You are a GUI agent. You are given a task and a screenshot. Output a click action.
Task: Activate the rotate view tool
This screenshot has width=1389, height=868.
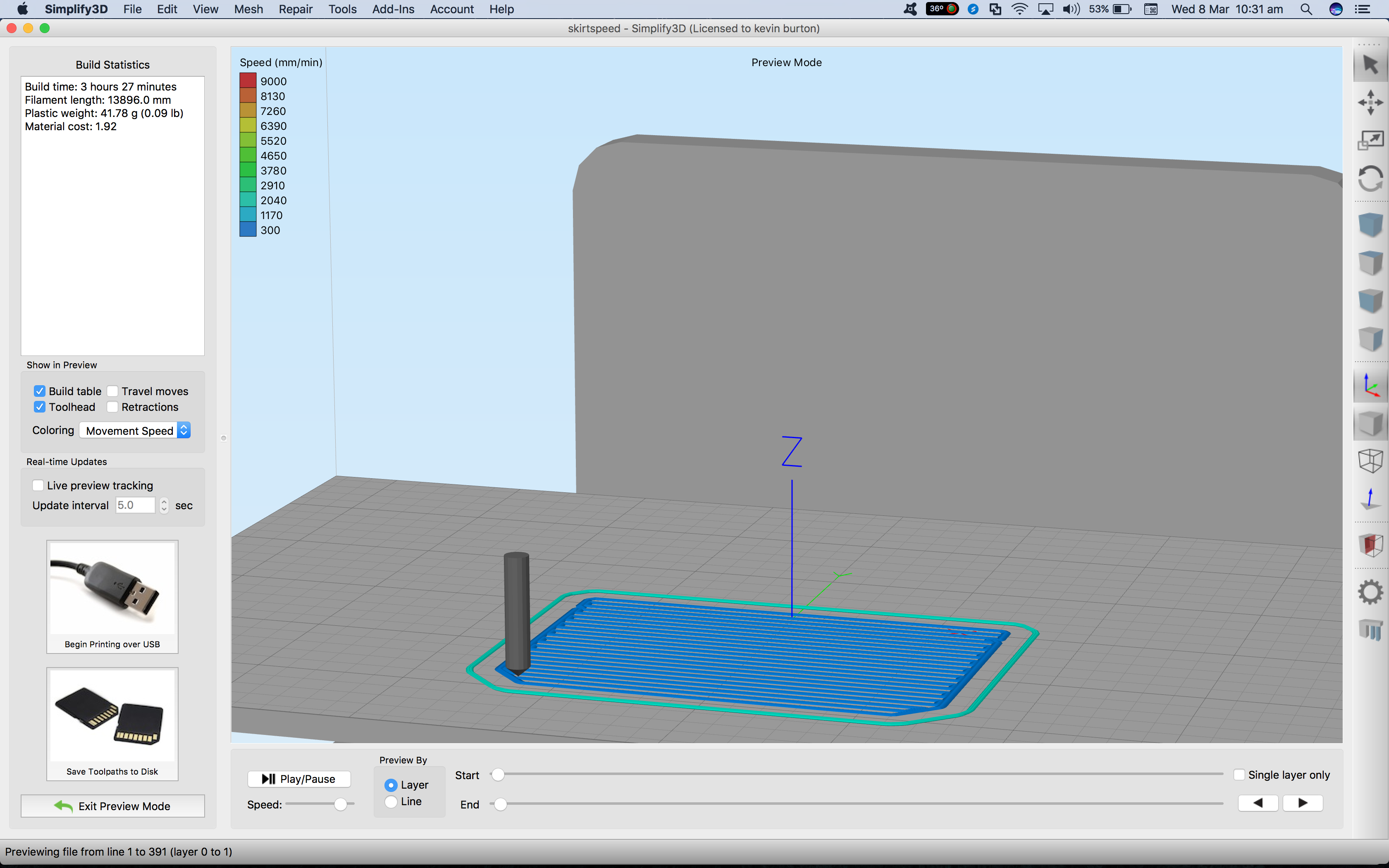[1371, 179]
